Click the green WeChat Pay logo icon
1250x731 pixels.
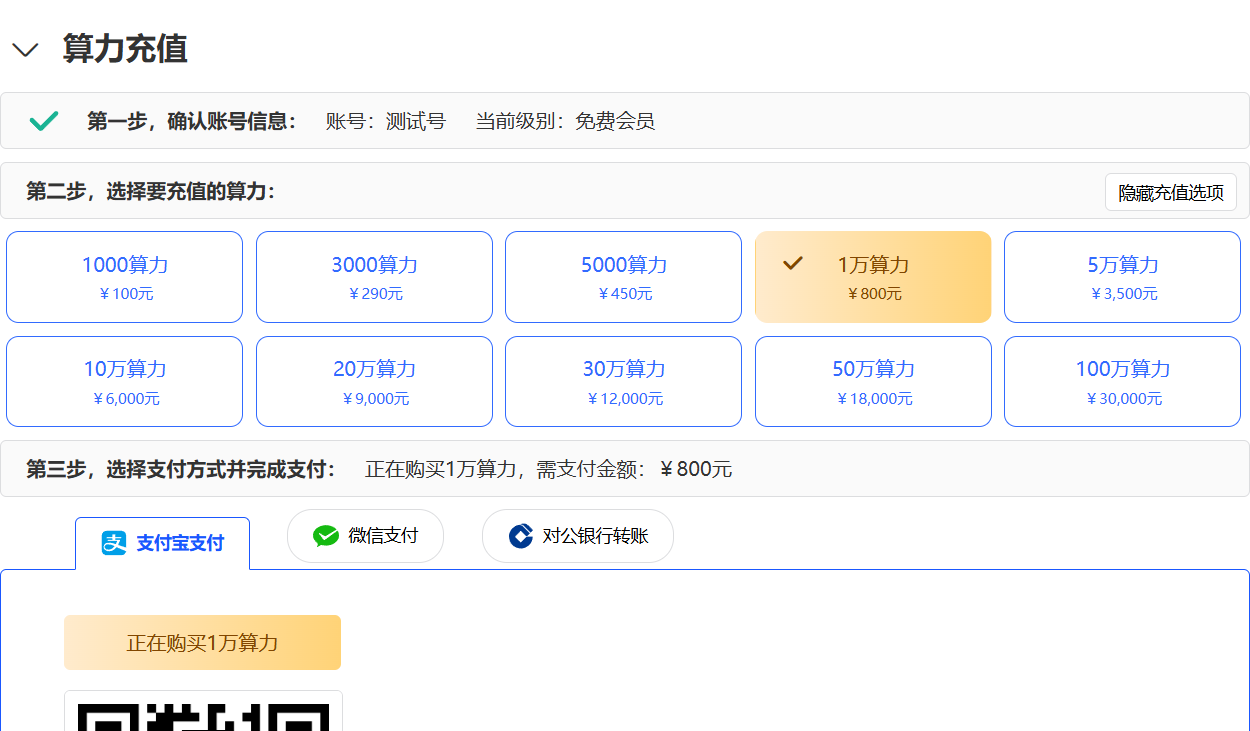[326, 536]
